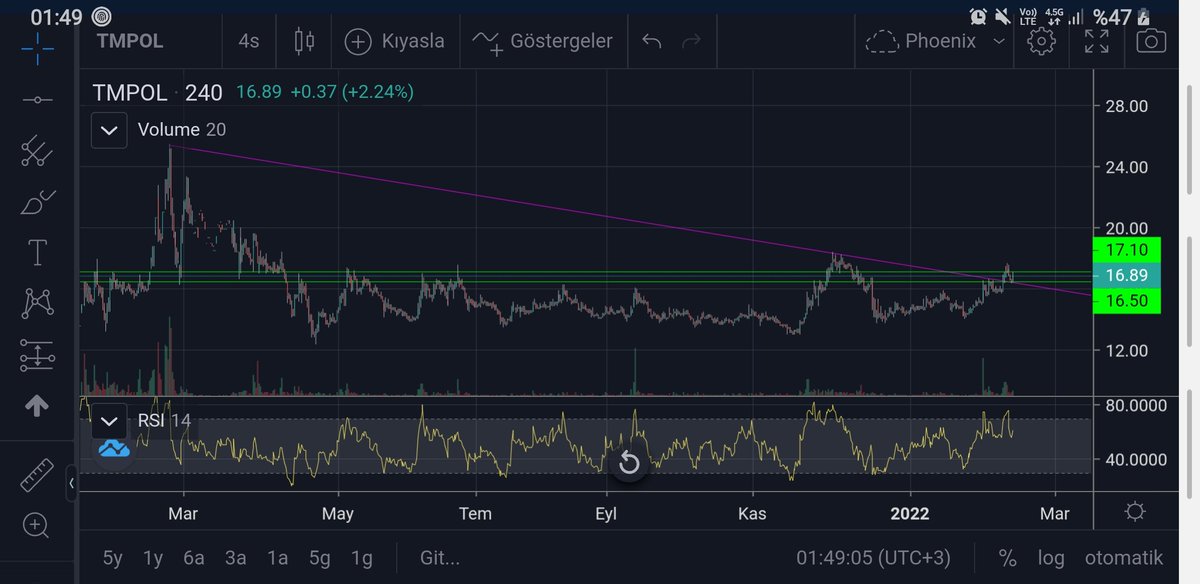Image resolution: width=1200 pixels, height=584 pixels.
Task: Take a chart snapshot with camera icon
Action: [x=1151, y=41]
